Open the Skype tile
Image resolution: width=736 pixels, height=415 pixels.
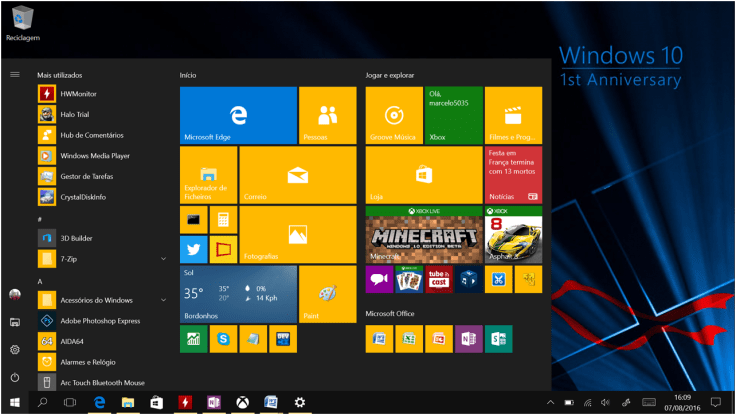pyautogui.click(x=223, y=340)
